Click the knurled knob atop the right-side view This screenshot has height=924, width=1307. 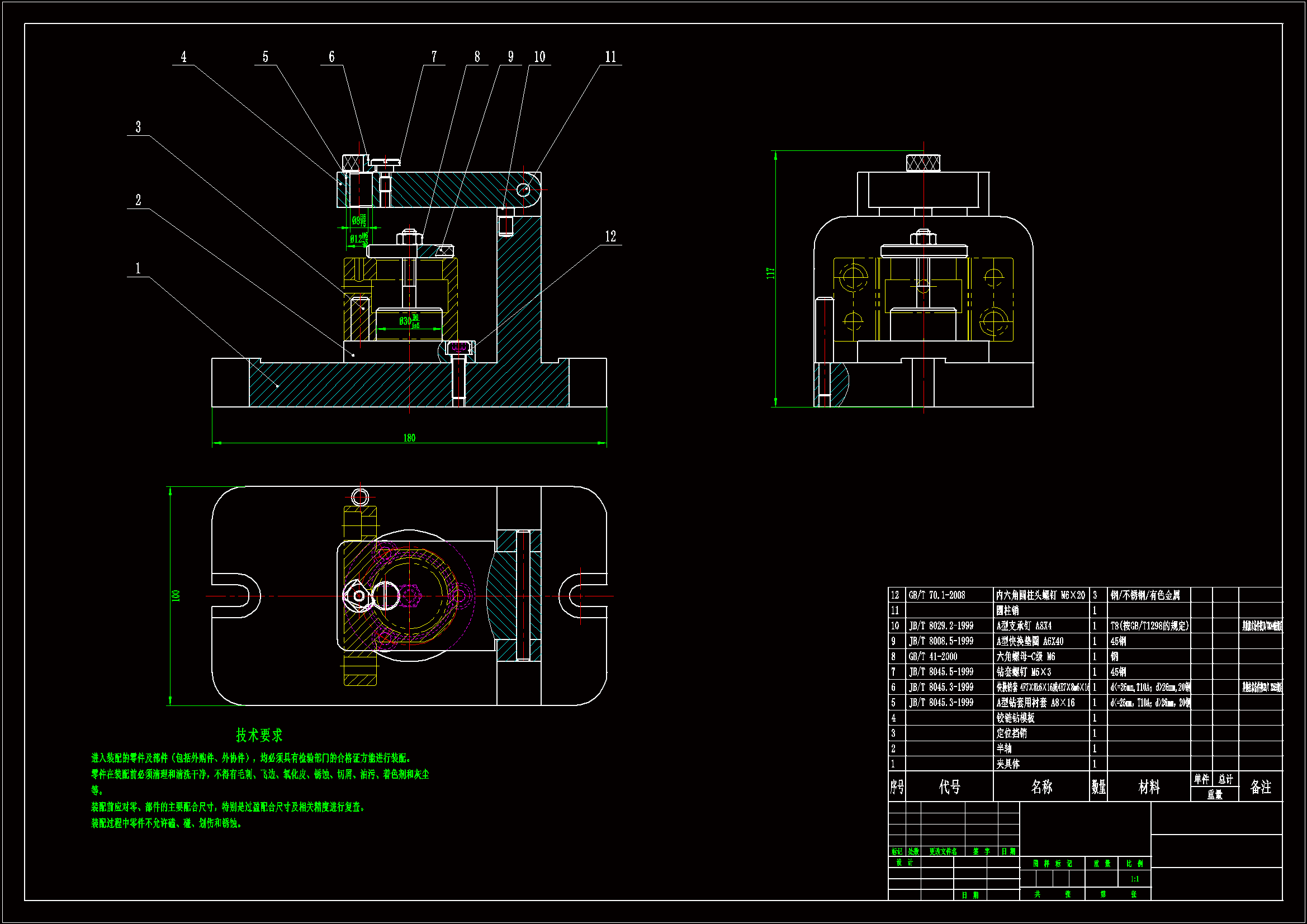923,163
